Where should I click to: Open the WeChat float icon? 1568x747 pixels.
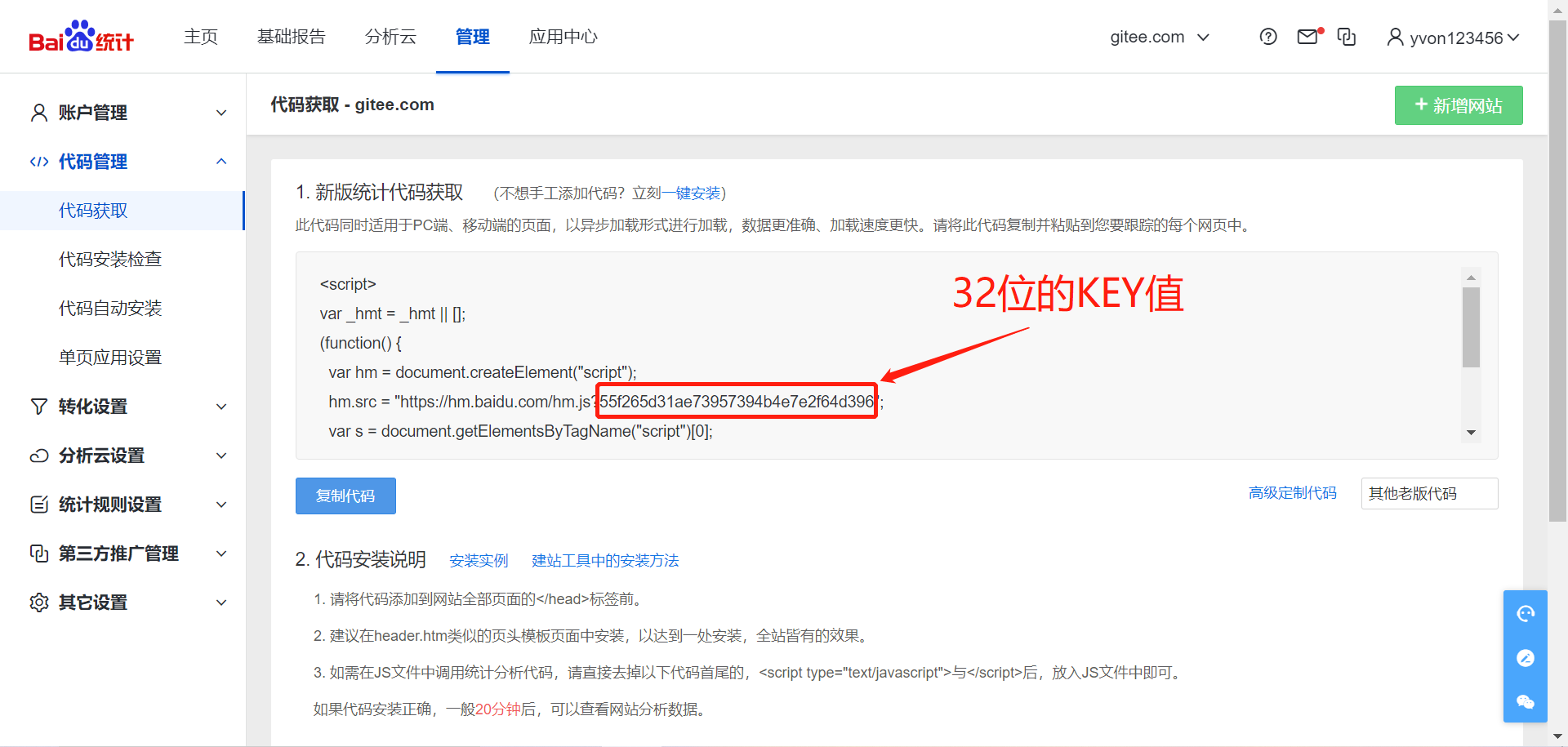tap(1526, 701)
